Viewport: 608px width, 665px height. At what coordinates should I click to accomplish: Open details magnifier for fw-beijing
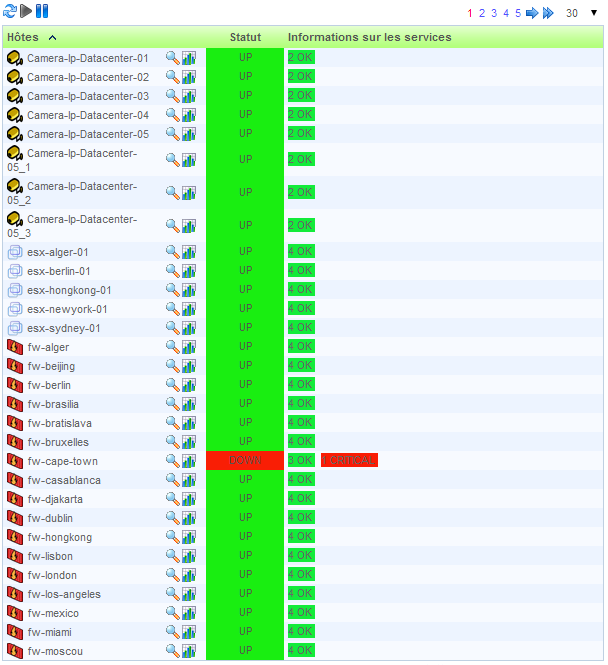[172, 366]
